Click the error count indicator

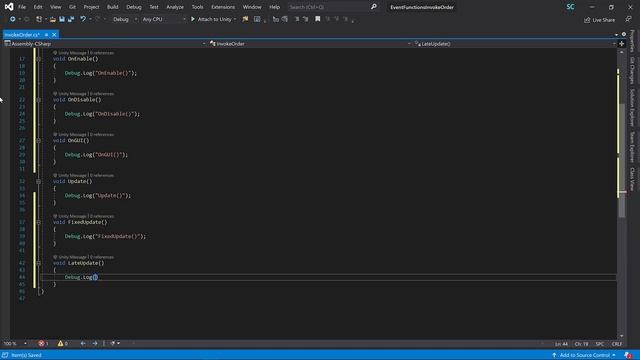pos(43,343)
